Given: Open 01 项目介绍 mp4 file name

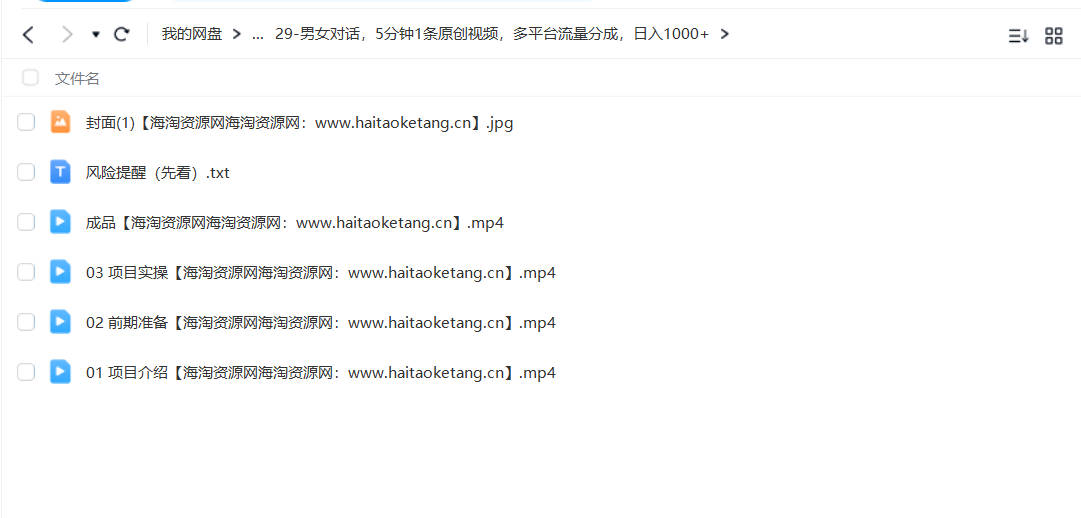Looking at the screenshot, I should [321, 373].
